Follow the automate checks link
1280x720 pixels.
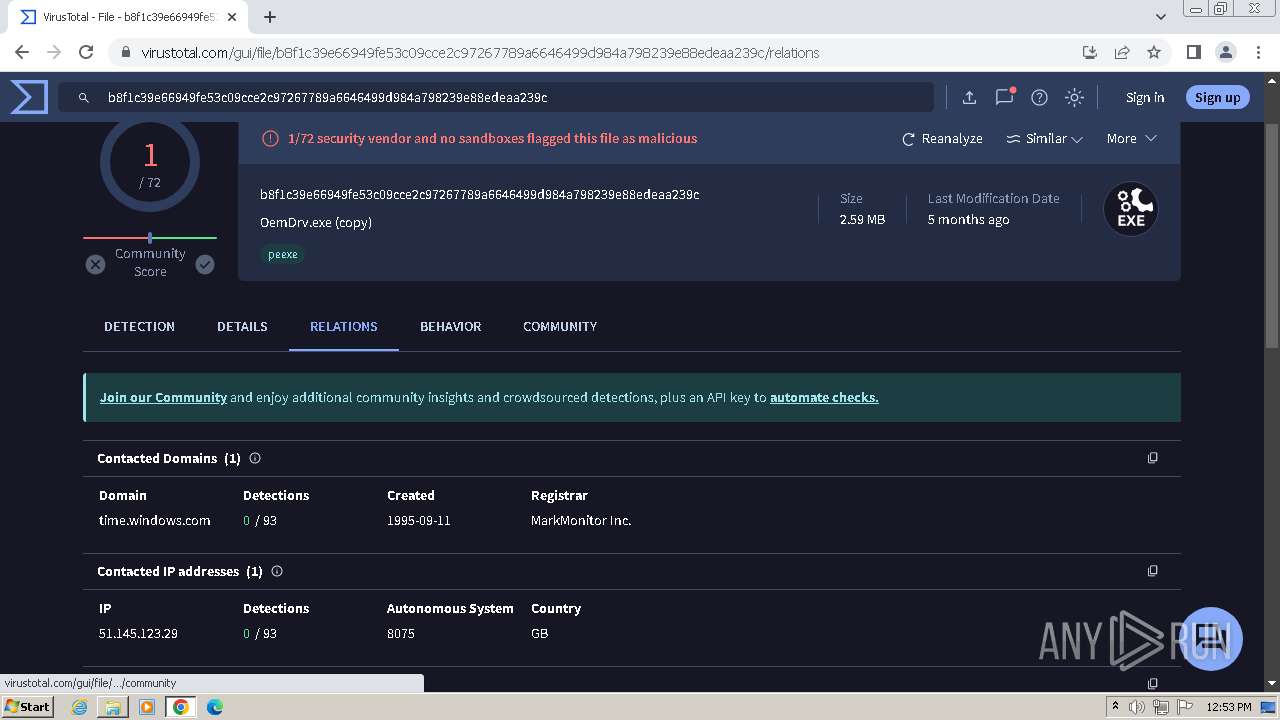(824, 397)
